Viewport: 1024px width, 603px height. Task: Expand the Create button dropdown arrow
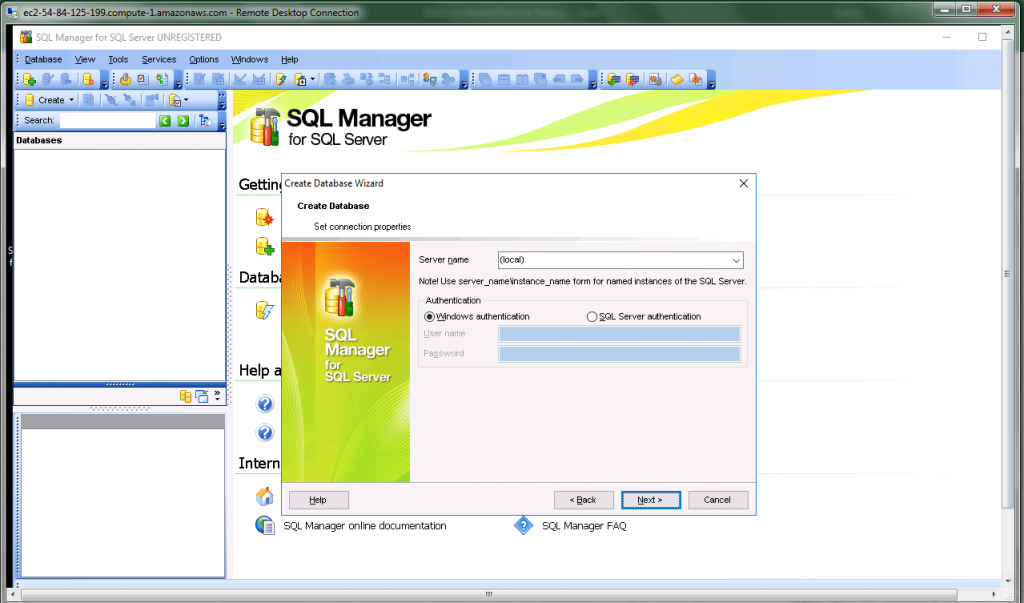point(72,100)
